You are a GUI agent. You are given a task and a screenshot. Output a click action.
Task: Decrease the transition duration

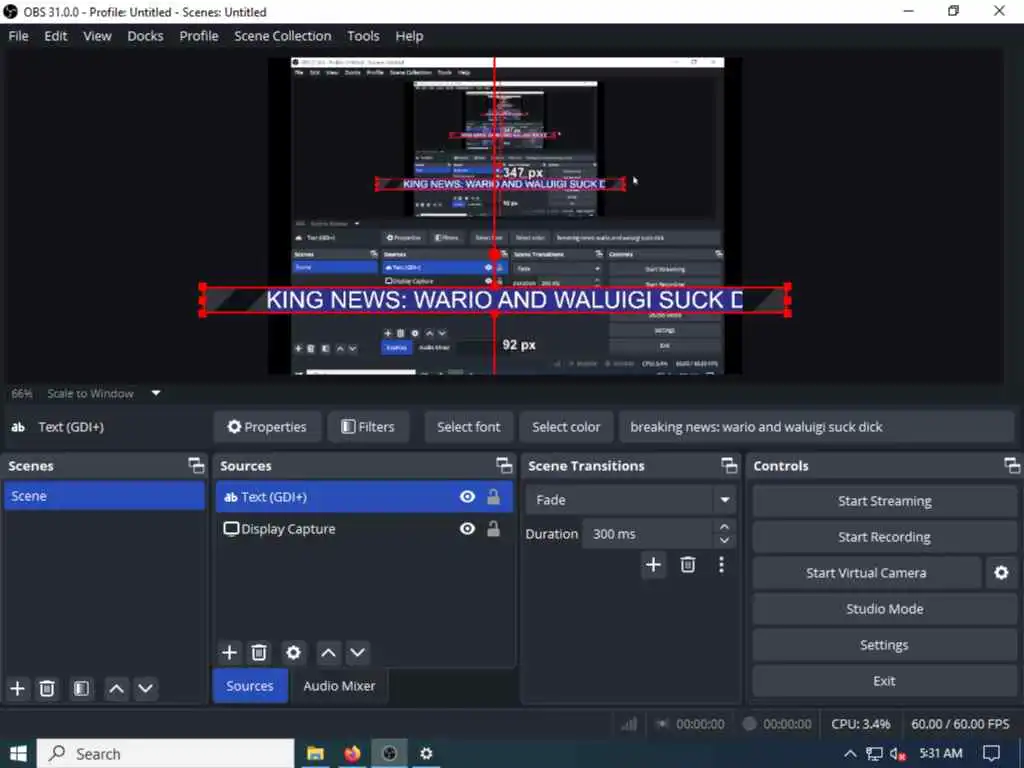[x=724, y=541]
